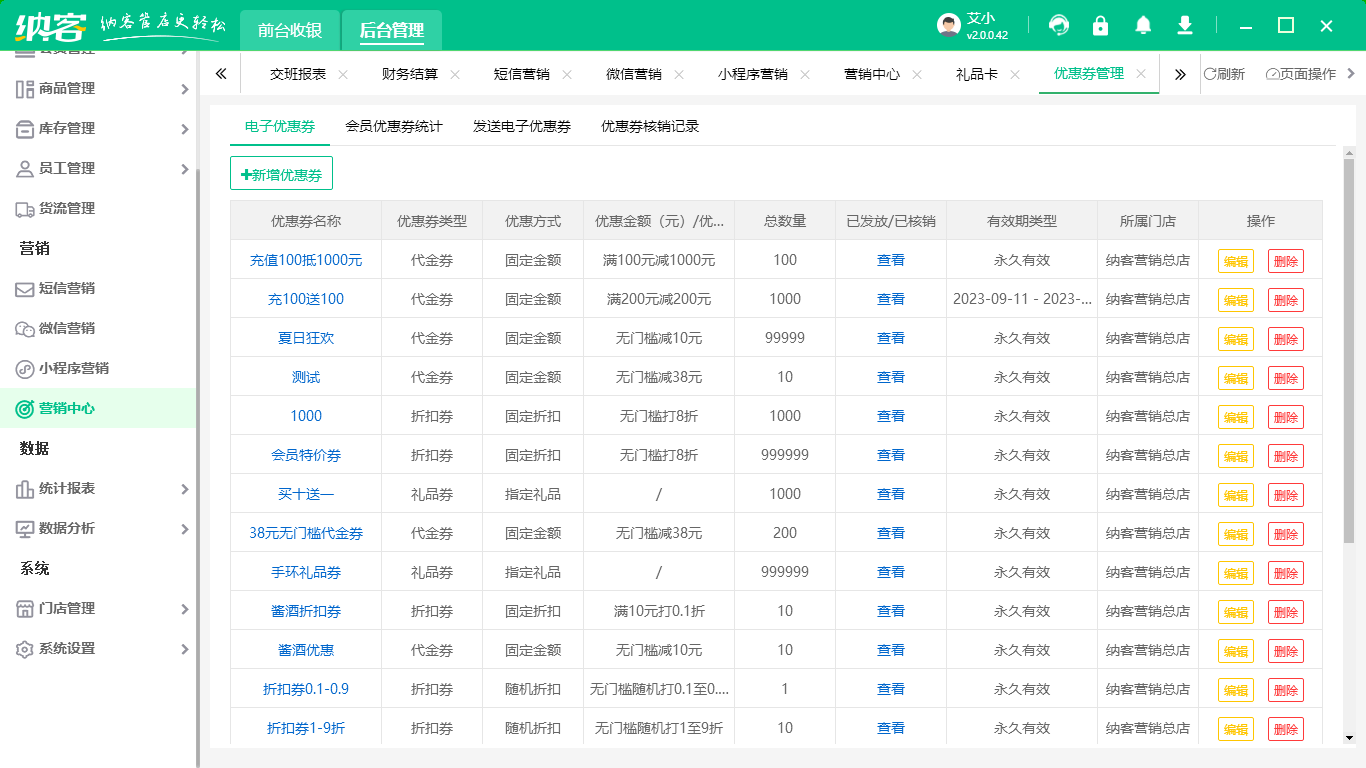View issued records for 鉴酒折扣券
The image size is (1366, 768).
coord(891,611)
